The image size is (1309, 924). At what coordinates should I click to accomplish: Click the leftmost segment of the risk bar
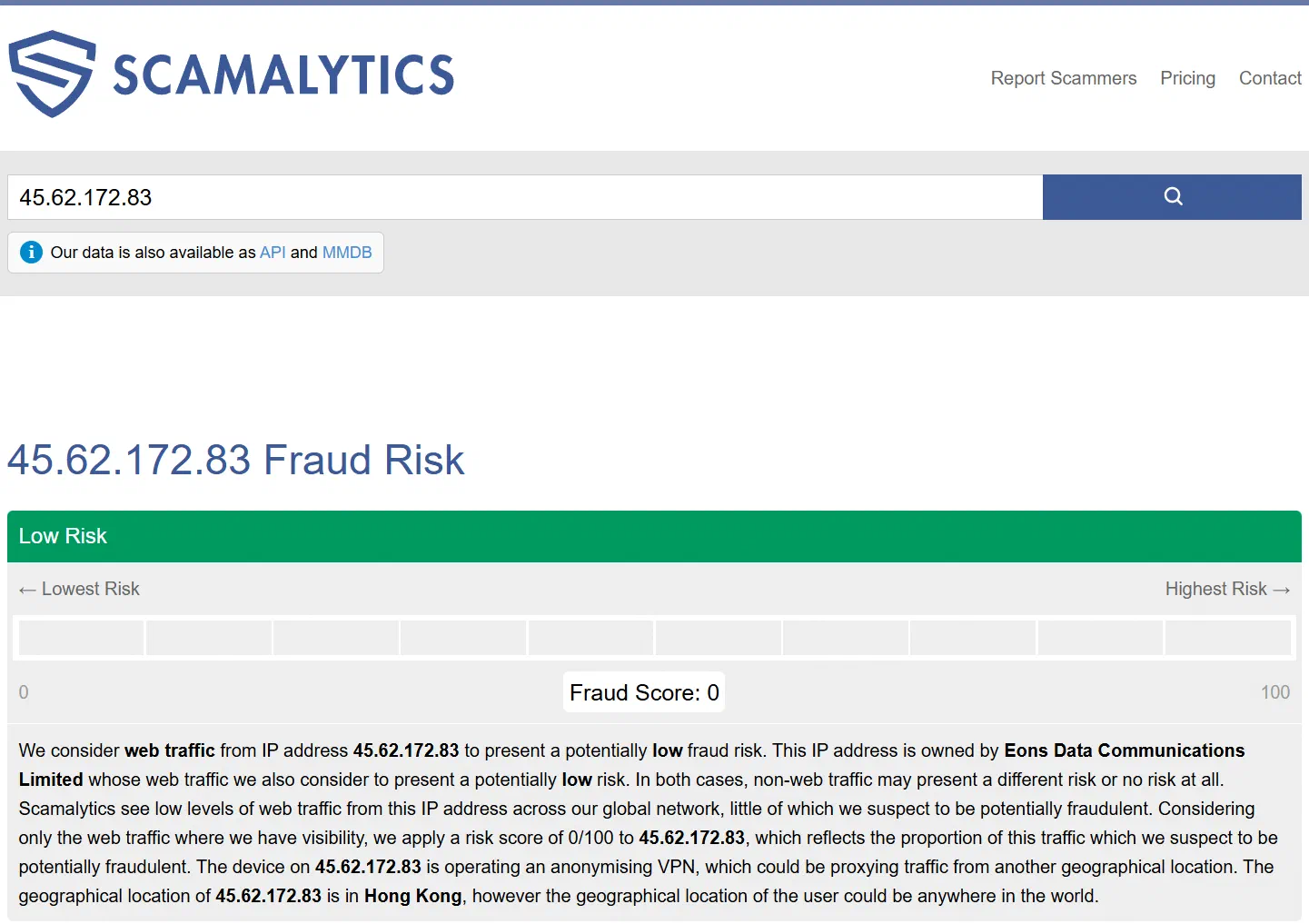[80, 637]
